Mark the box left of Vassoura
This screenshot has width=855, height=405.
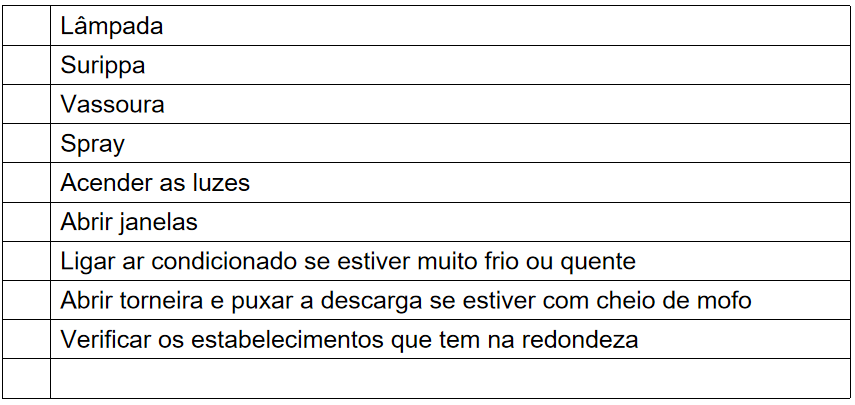[27, 104]
